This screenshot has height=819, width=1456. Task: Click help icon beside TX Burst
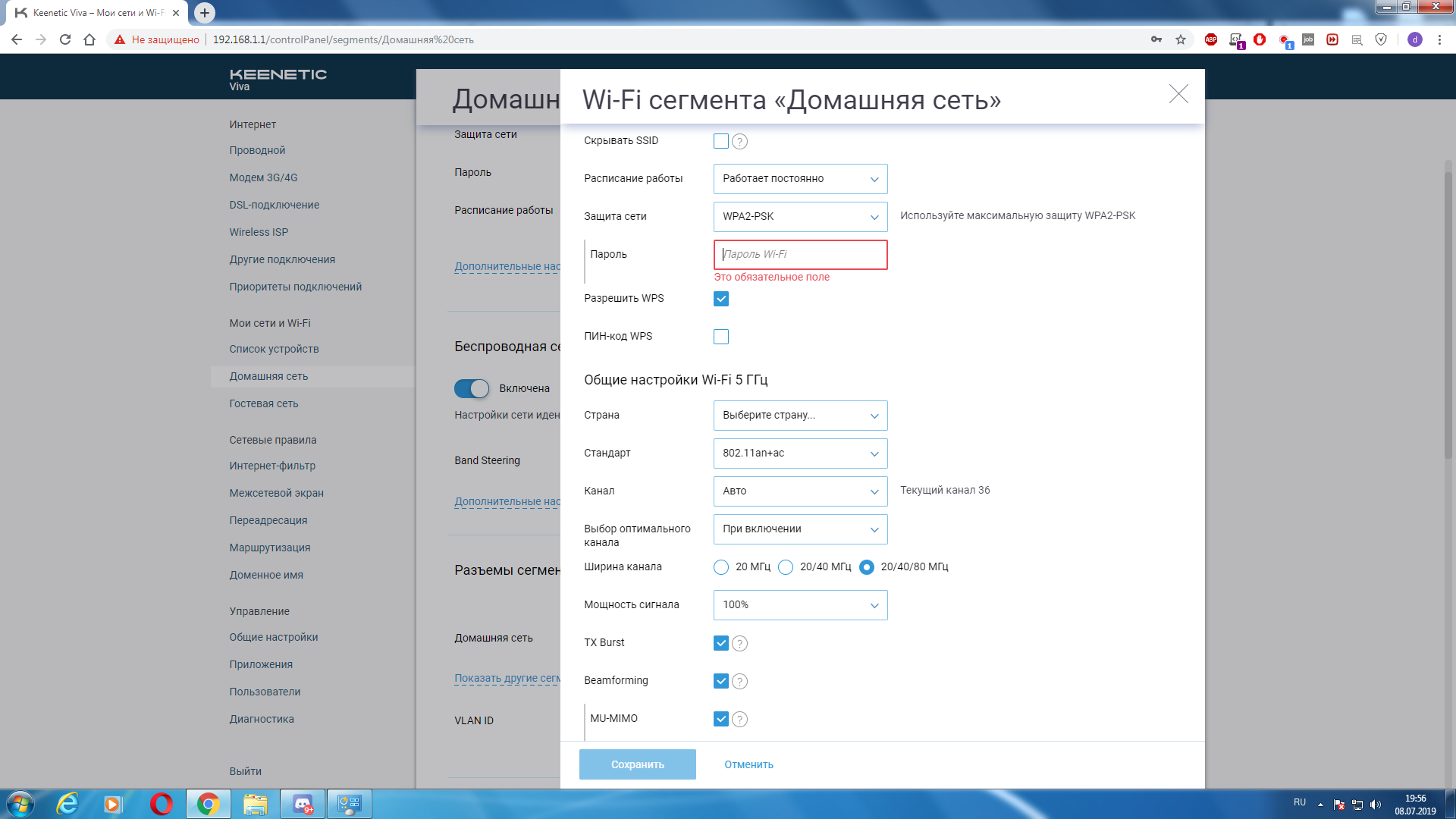(739, 644)
